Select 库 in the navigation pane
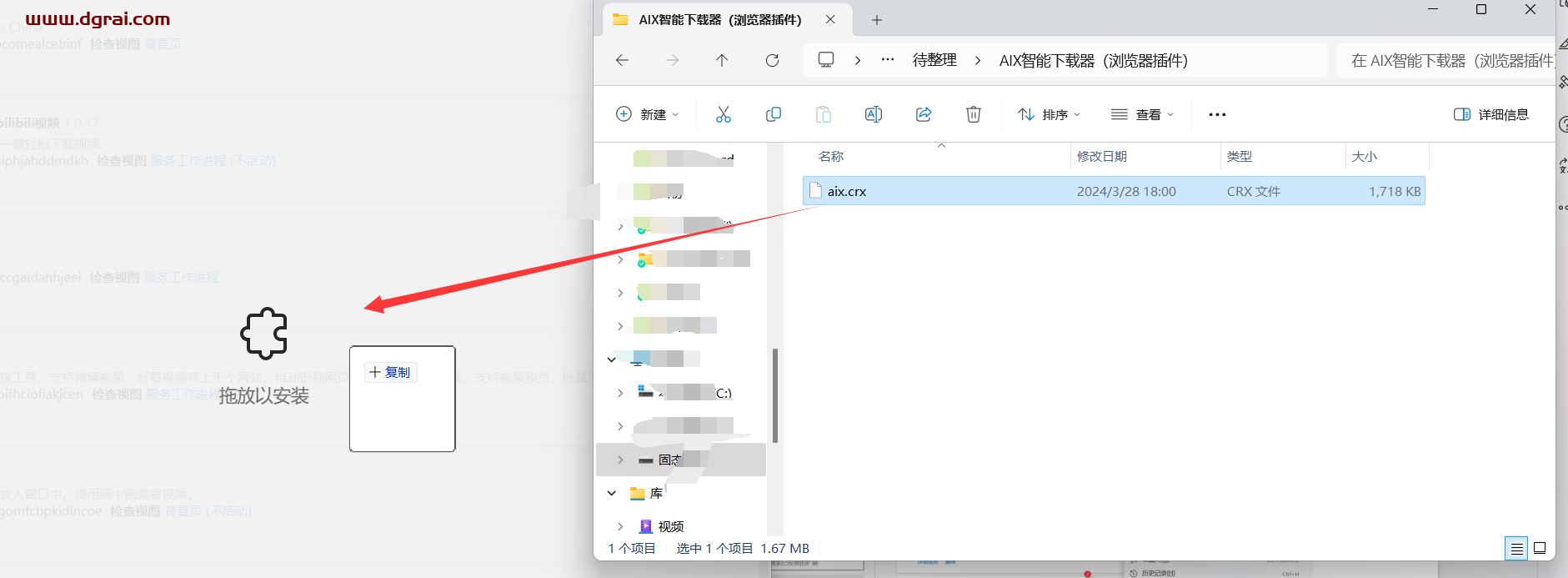This screenshot has height=578, width=1568. 657,493
